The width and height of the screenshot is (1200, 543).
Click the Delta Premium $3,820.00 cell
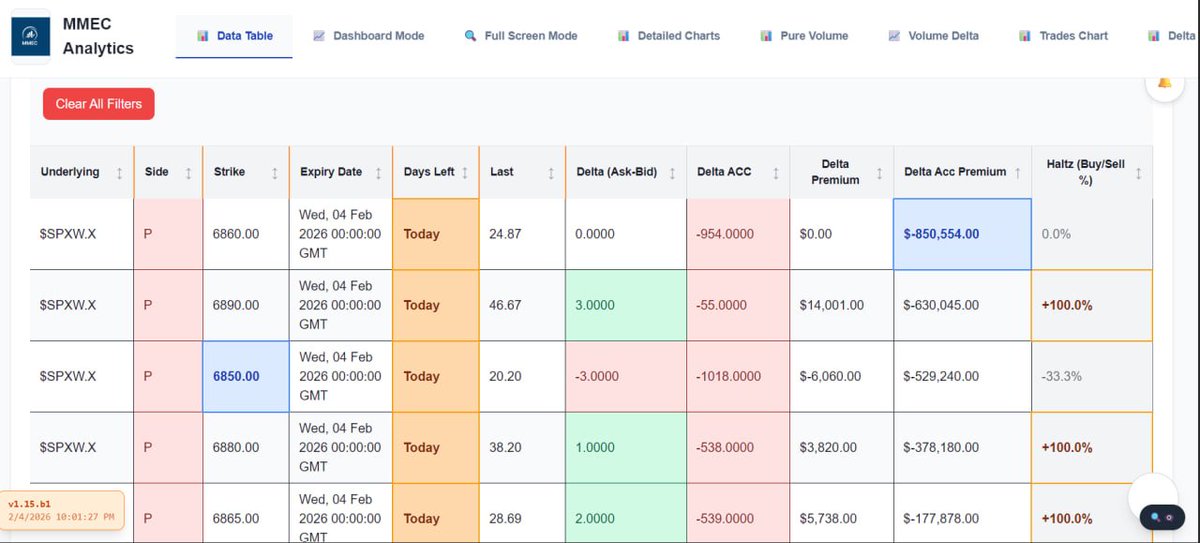(841, 447)
